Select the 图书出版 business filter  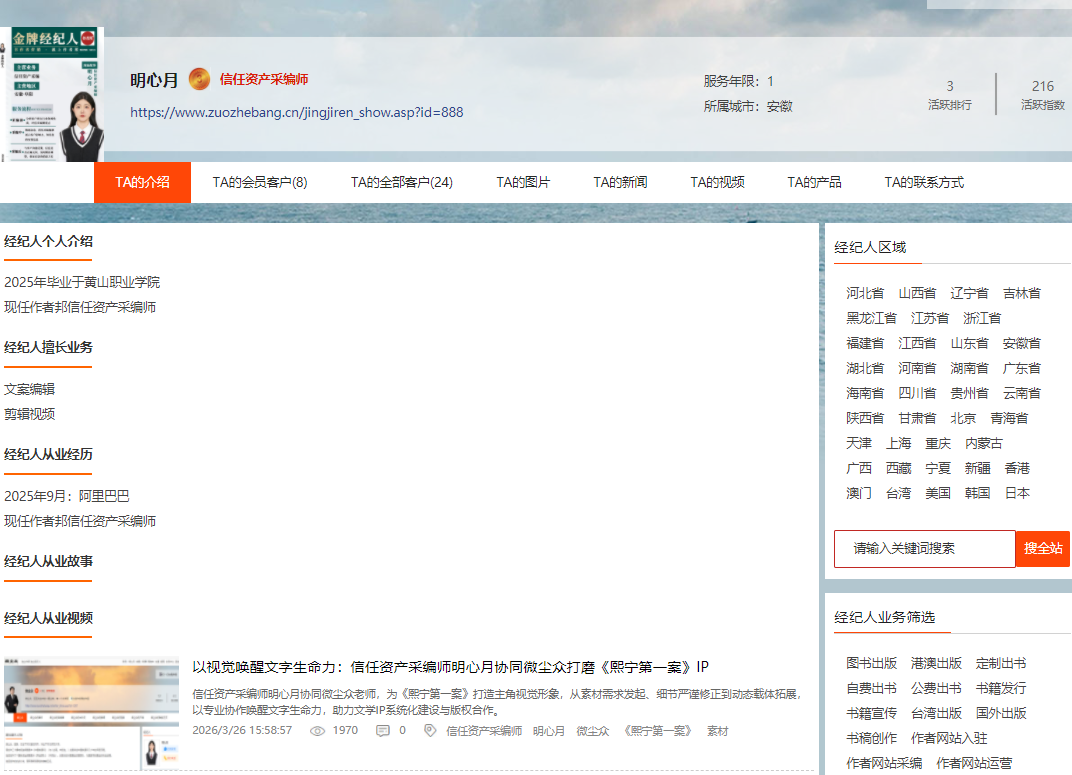click(x=871, y=663)
